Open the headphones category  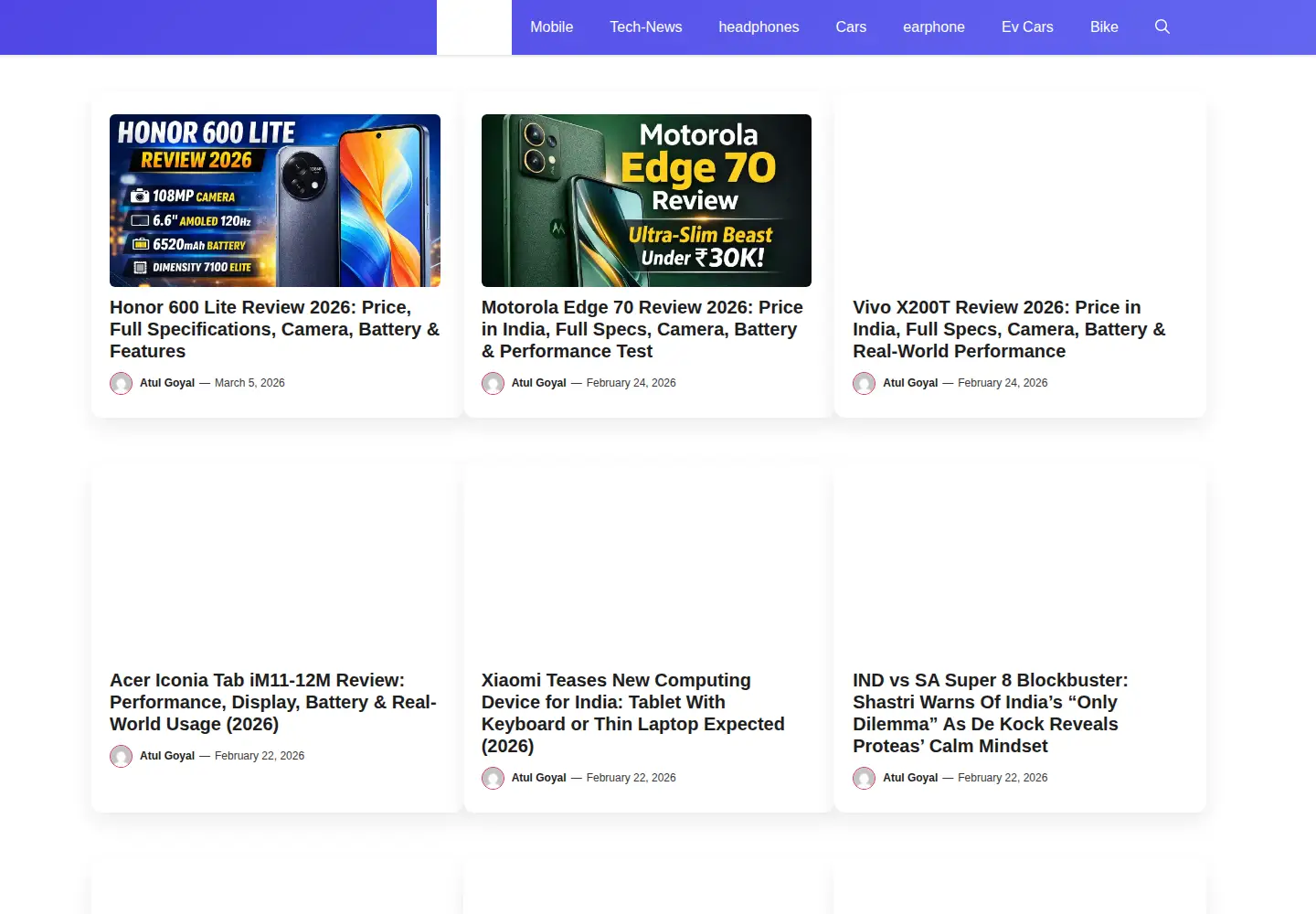click(759, 27)
